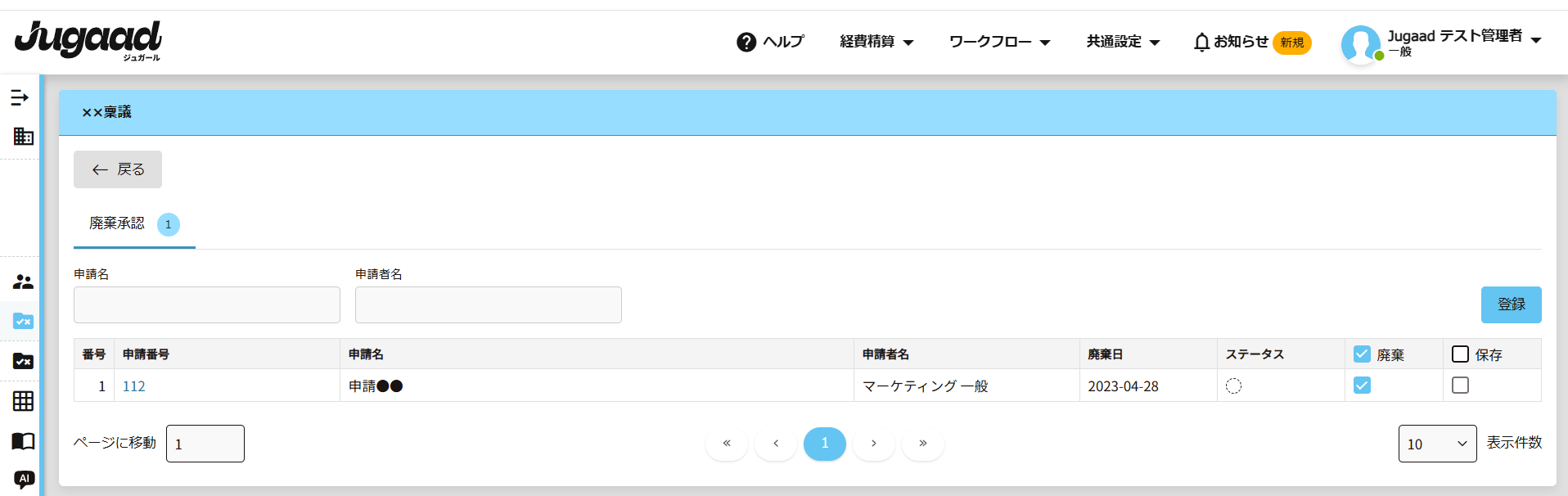Screen dimensions: 1568x496
Task: Expand the 経費精算 dropdown menu
Action: (876, 42)
